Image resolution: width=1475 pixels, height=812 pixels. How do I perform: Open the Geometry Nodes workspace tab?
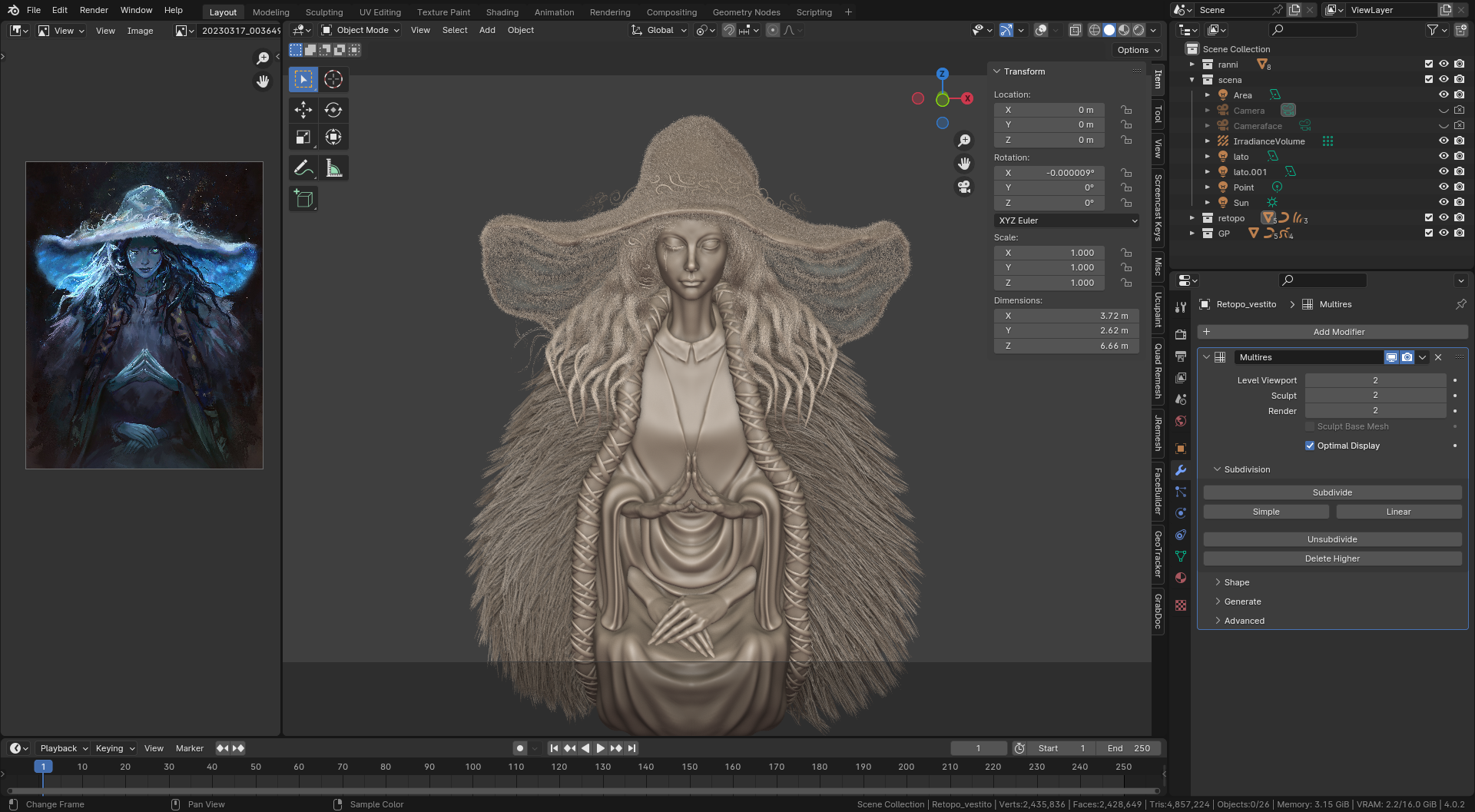pyautogui.click(x=746, y=12)
